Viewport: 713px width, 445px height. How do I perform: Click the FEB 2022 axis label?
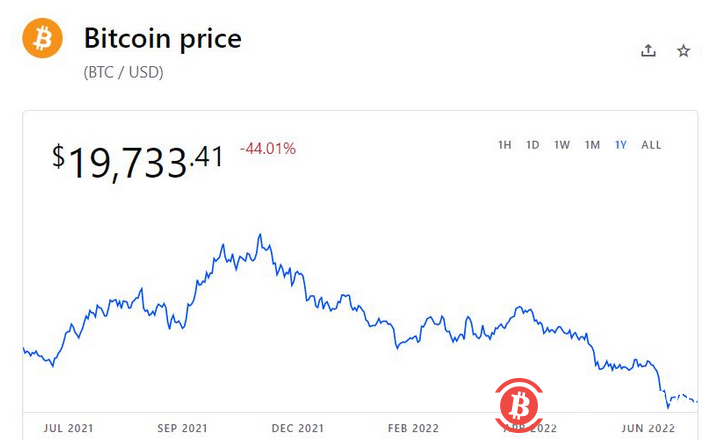coord(414,428)
